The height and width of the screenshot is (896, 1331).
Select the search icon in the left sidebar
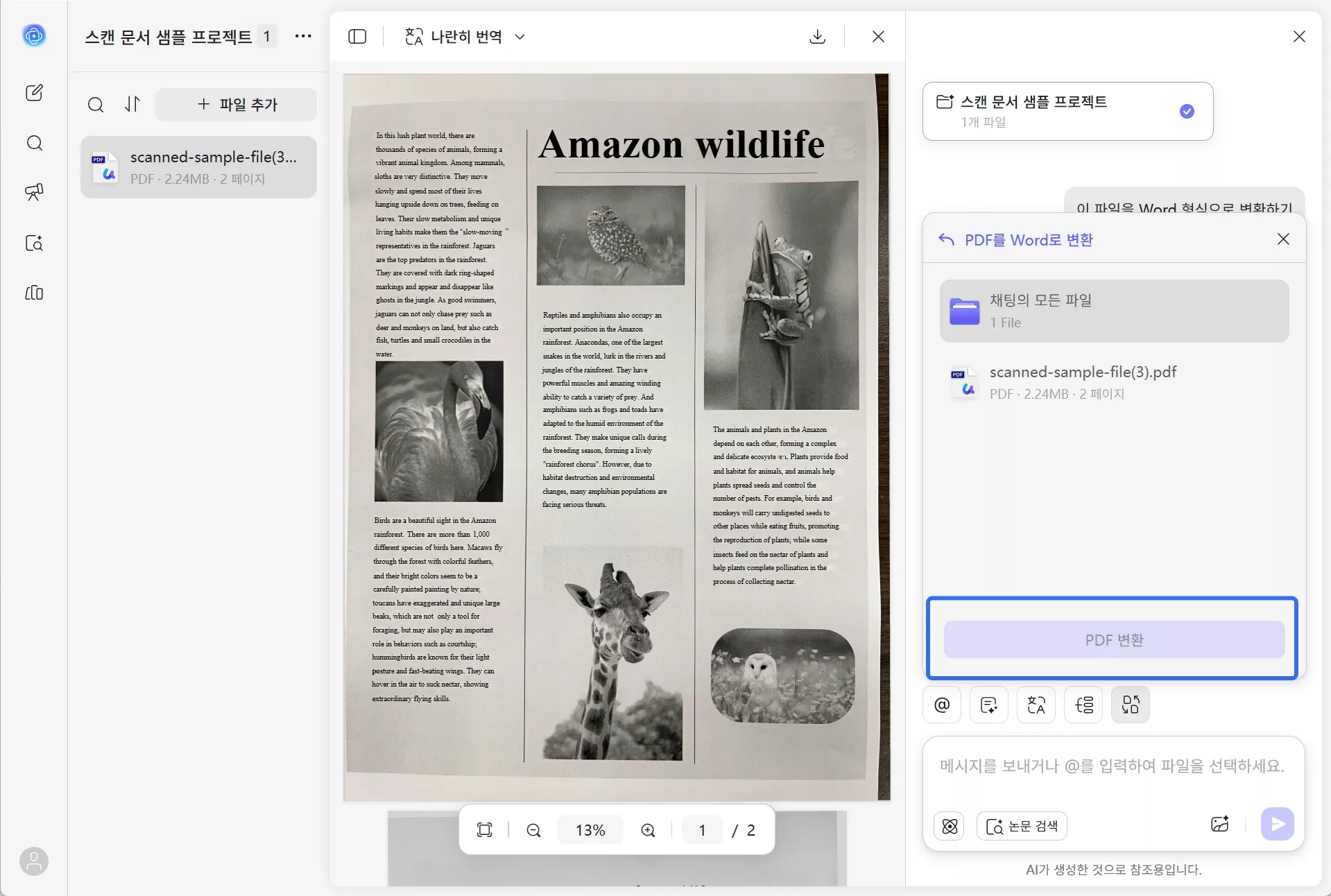coord(34,143)
